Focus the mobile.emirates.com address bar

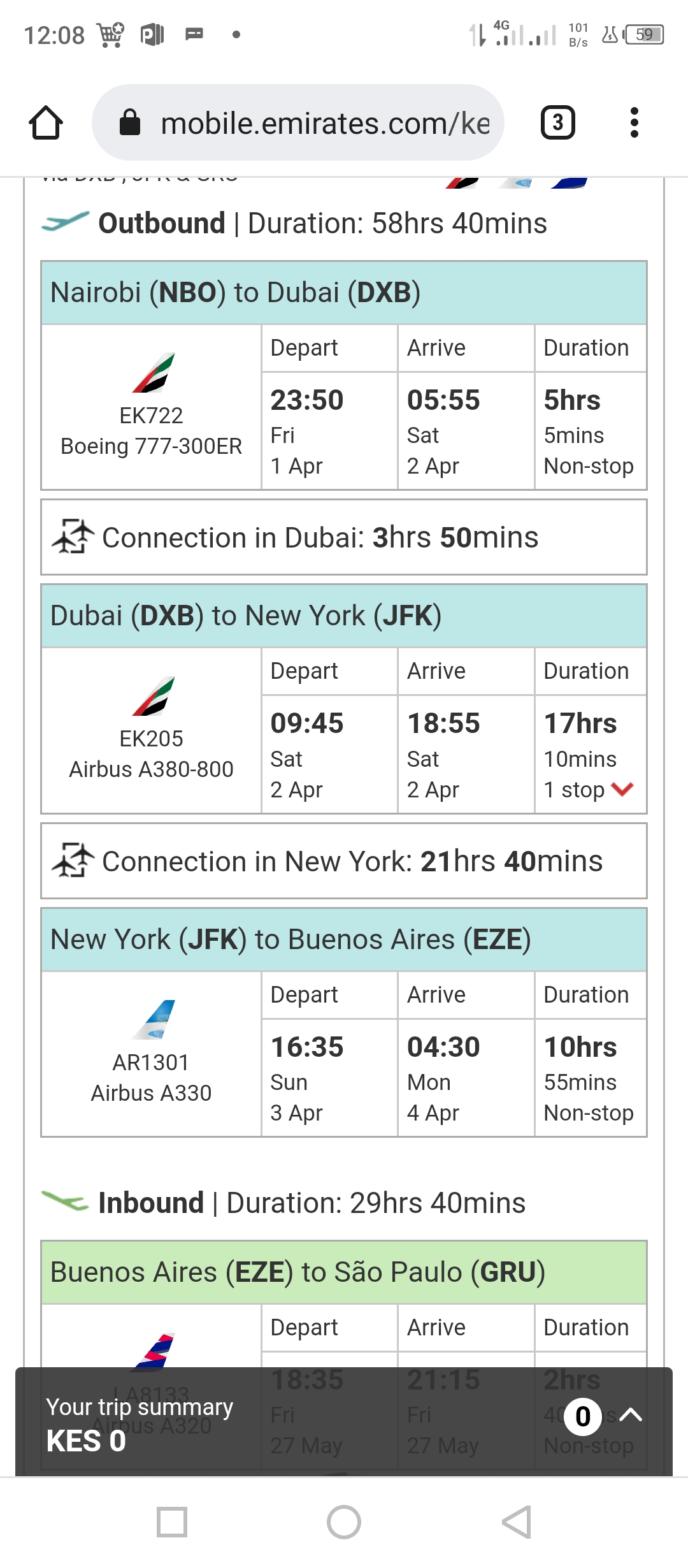point(298,122)
